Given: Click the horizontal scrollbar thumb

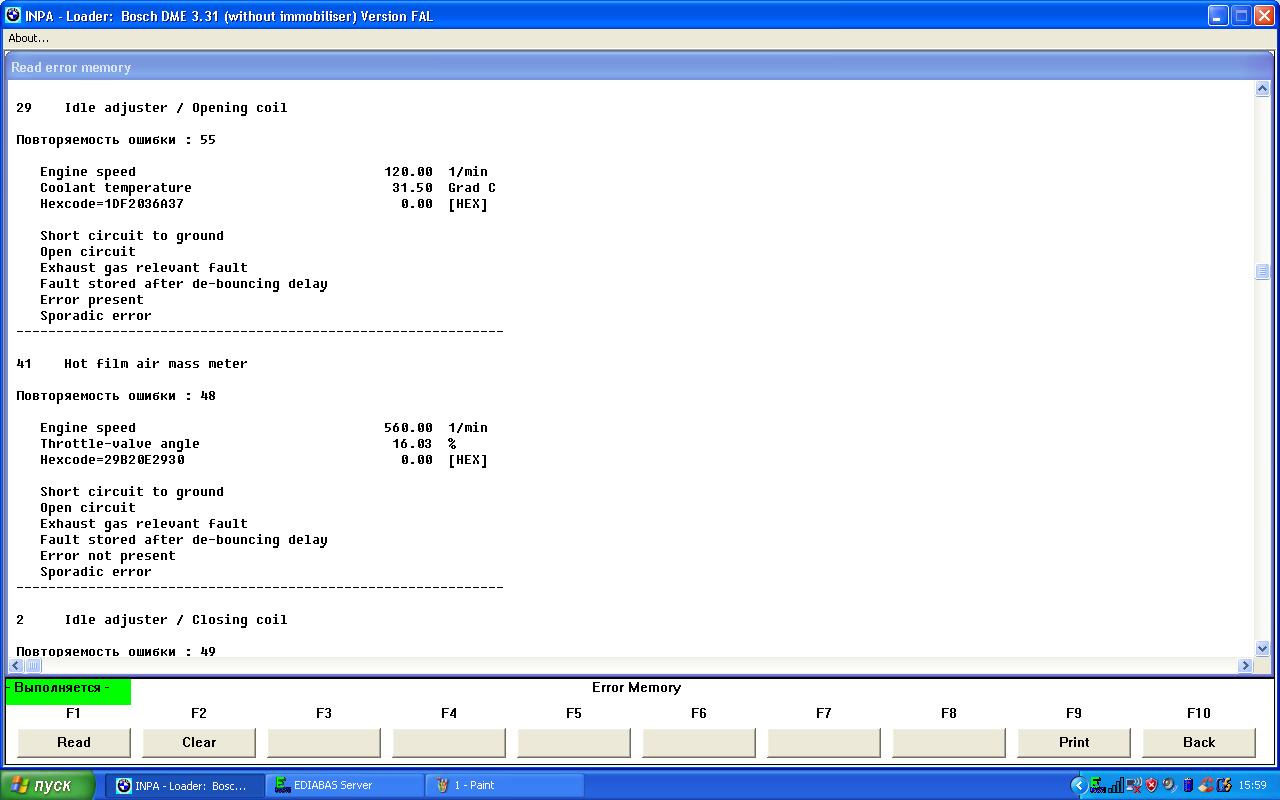Looking at the screenshot, I should [x=33, y=665].
